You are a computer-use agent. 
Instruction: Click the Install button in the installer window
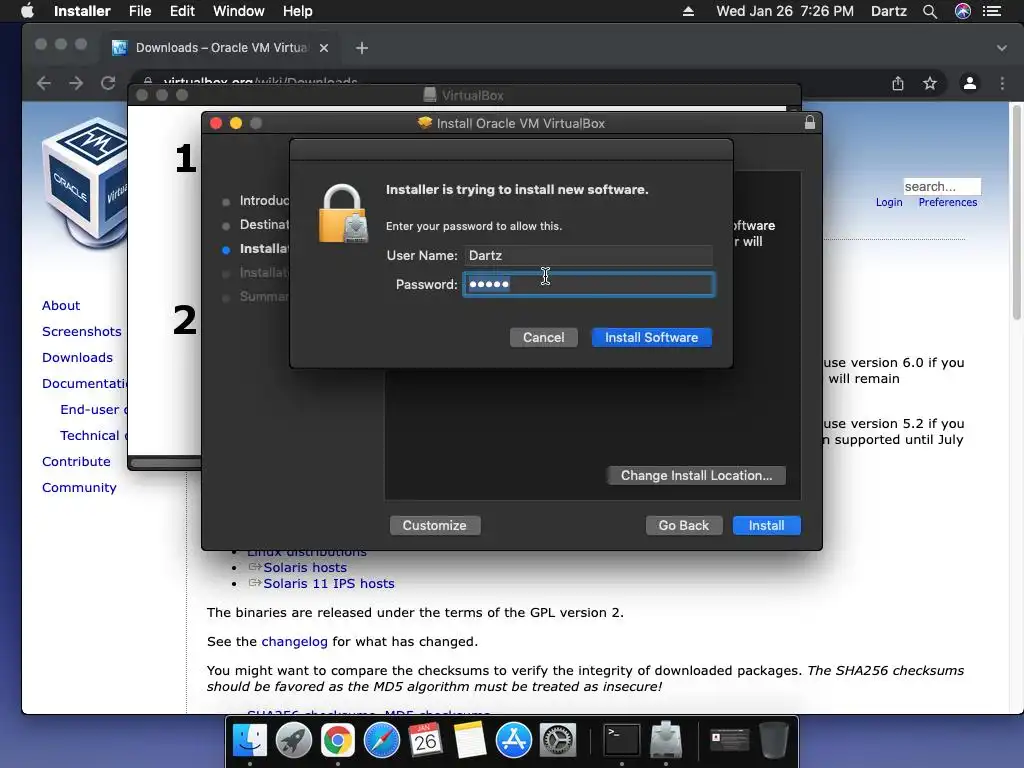(x=766, y=526)
